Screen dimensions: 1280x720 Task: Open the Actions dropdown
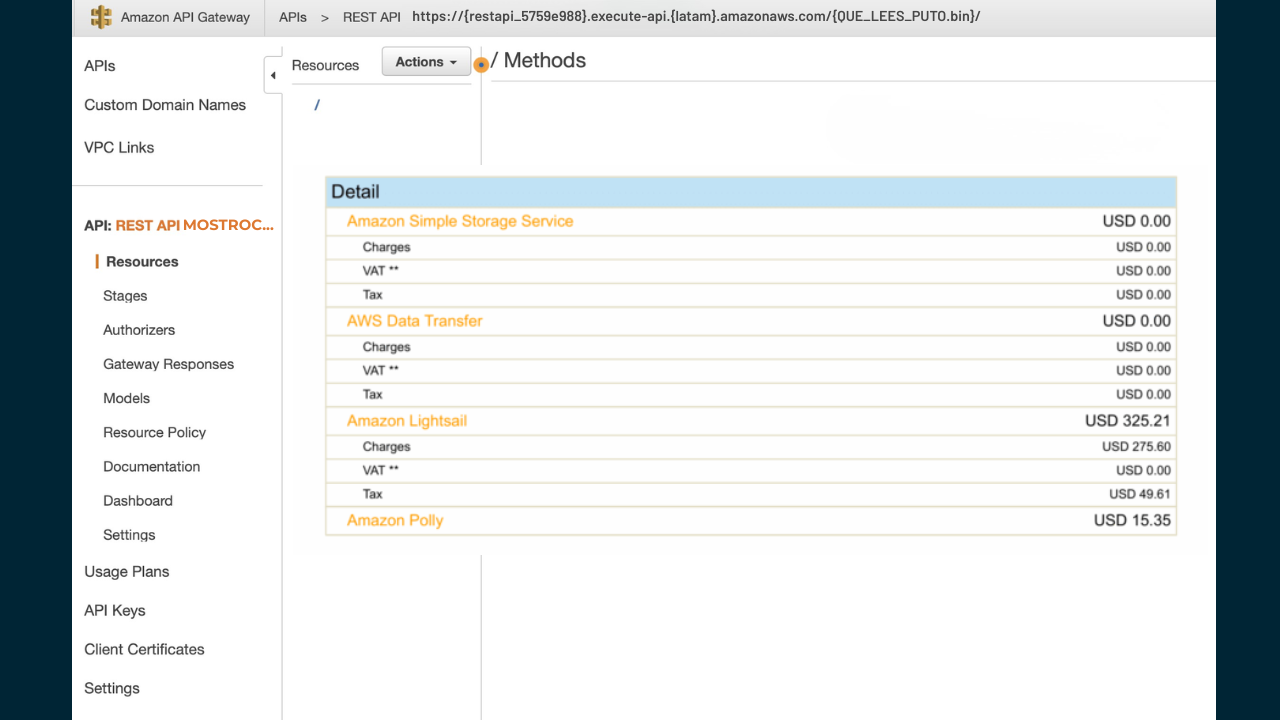pyautogui.click(x=426, y=62)
